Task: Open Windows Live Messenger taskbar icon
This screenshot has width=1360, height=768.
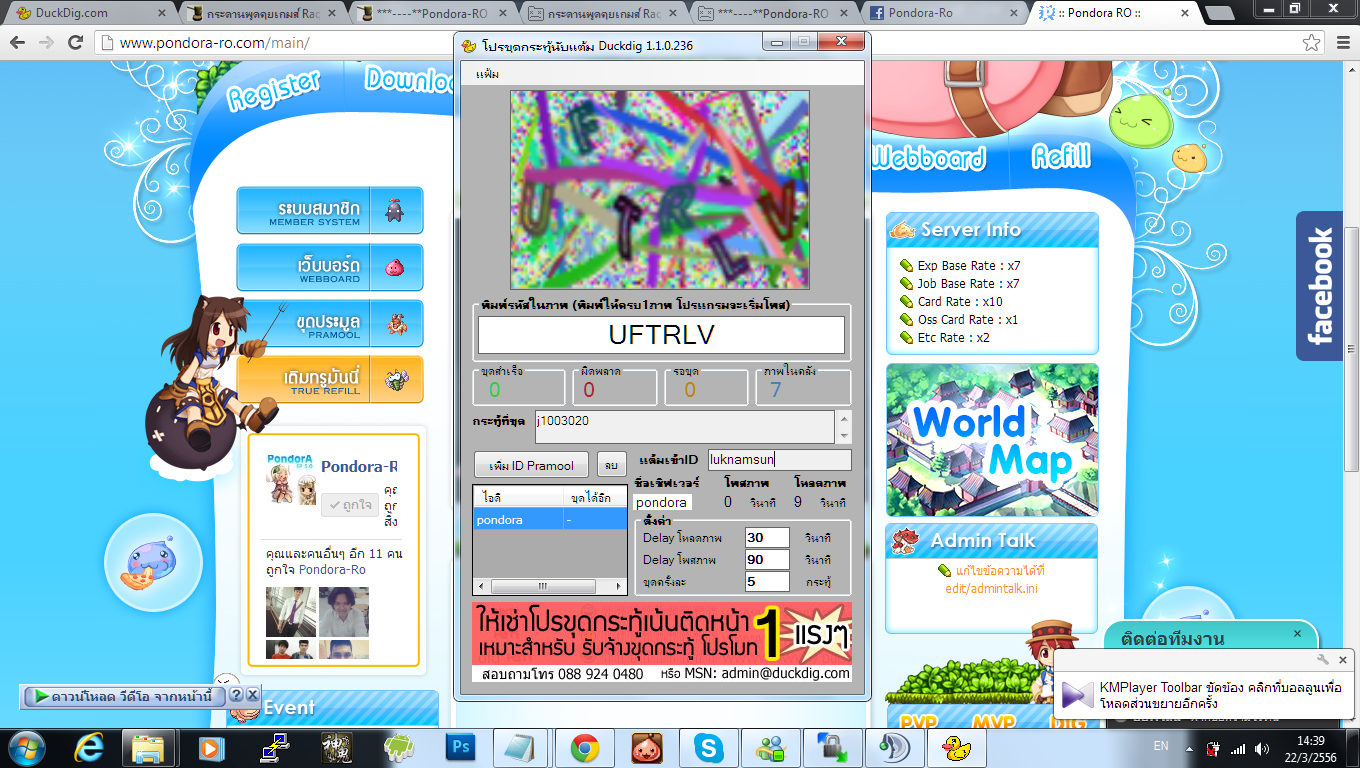Action: tap(771, 747)
